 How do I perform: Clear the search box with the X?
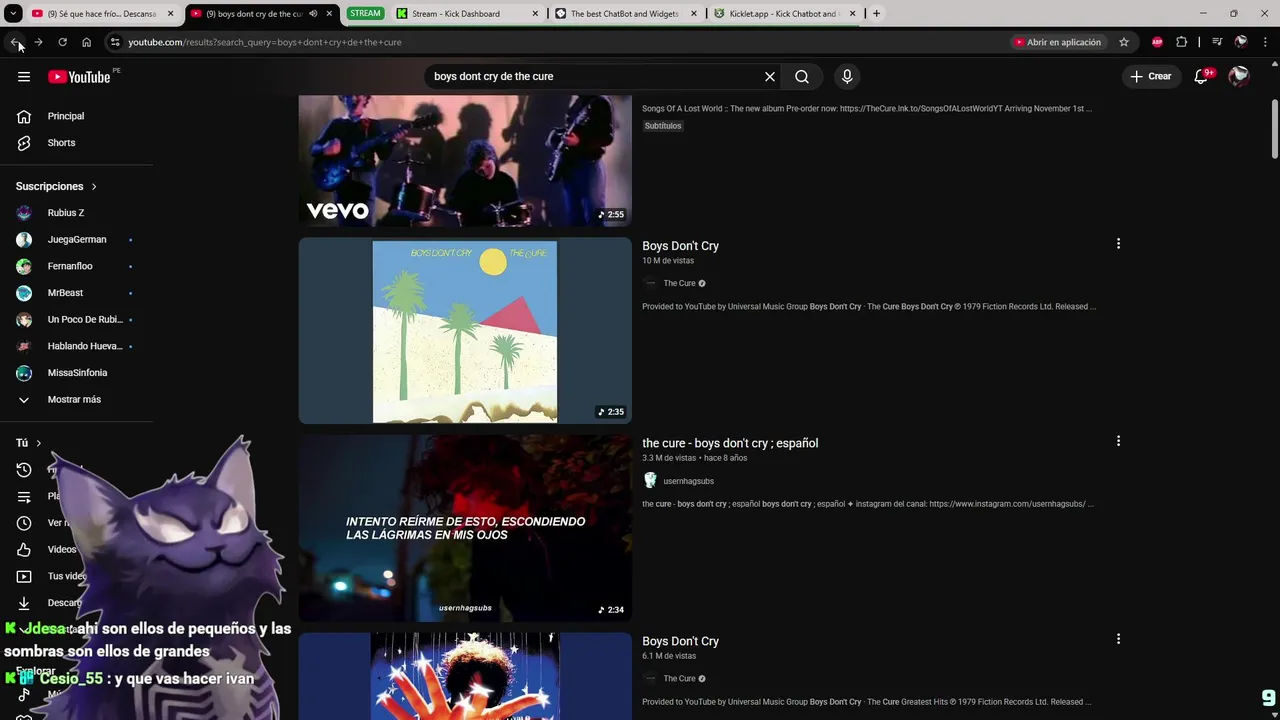tap(770, 77)
